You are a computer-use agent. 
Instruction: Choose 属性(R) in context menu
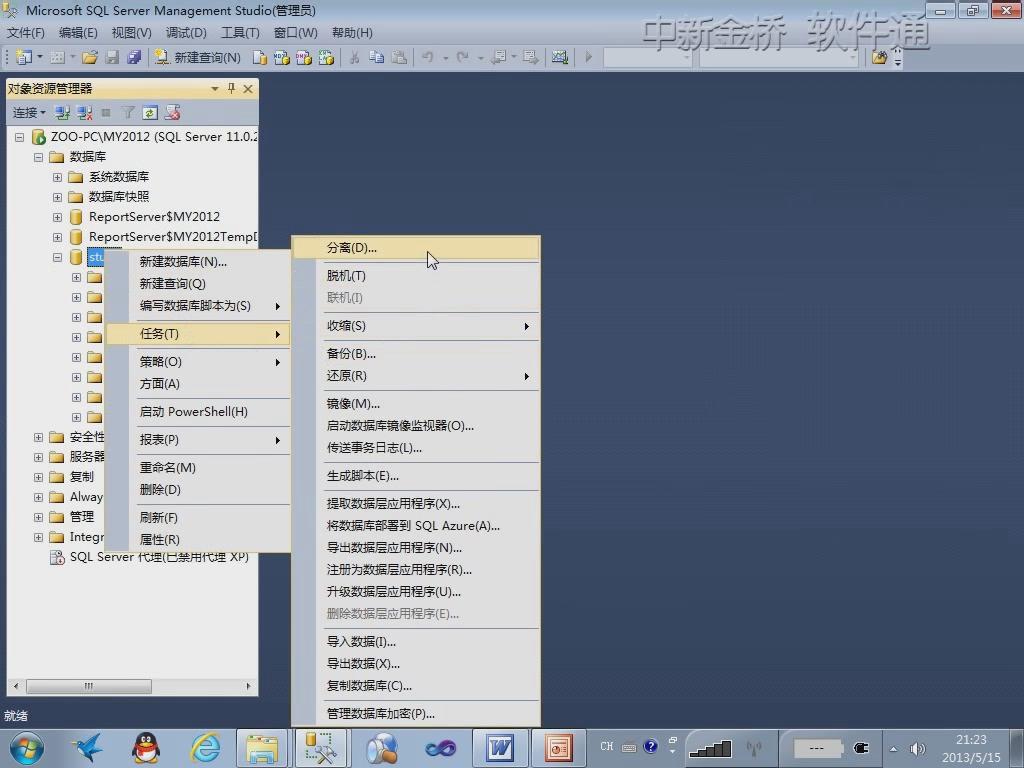[x=198, y=540]
